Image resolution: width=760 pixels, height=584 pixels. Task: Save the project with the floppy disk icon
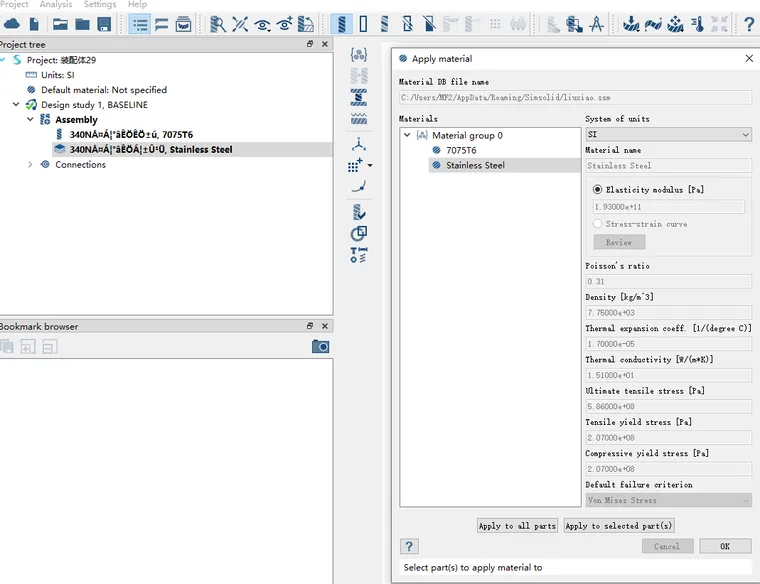(x=104, y=24)
